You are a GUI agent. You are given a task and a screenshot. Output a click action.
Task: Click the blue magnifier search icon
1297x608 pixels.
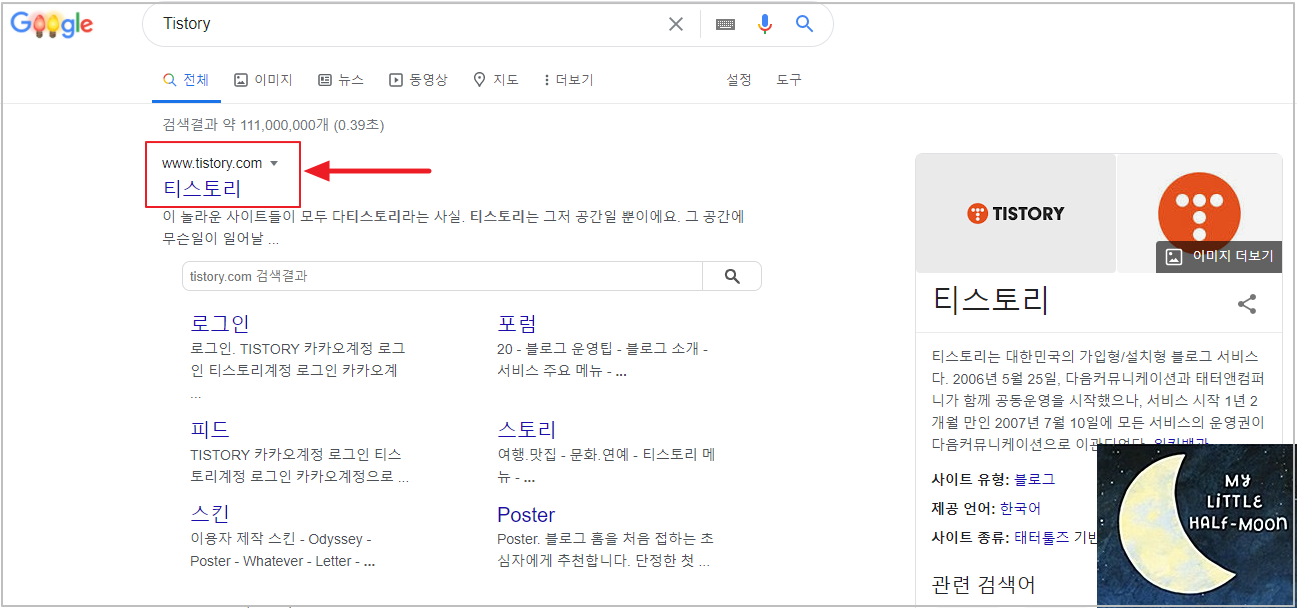pos(805,24)
